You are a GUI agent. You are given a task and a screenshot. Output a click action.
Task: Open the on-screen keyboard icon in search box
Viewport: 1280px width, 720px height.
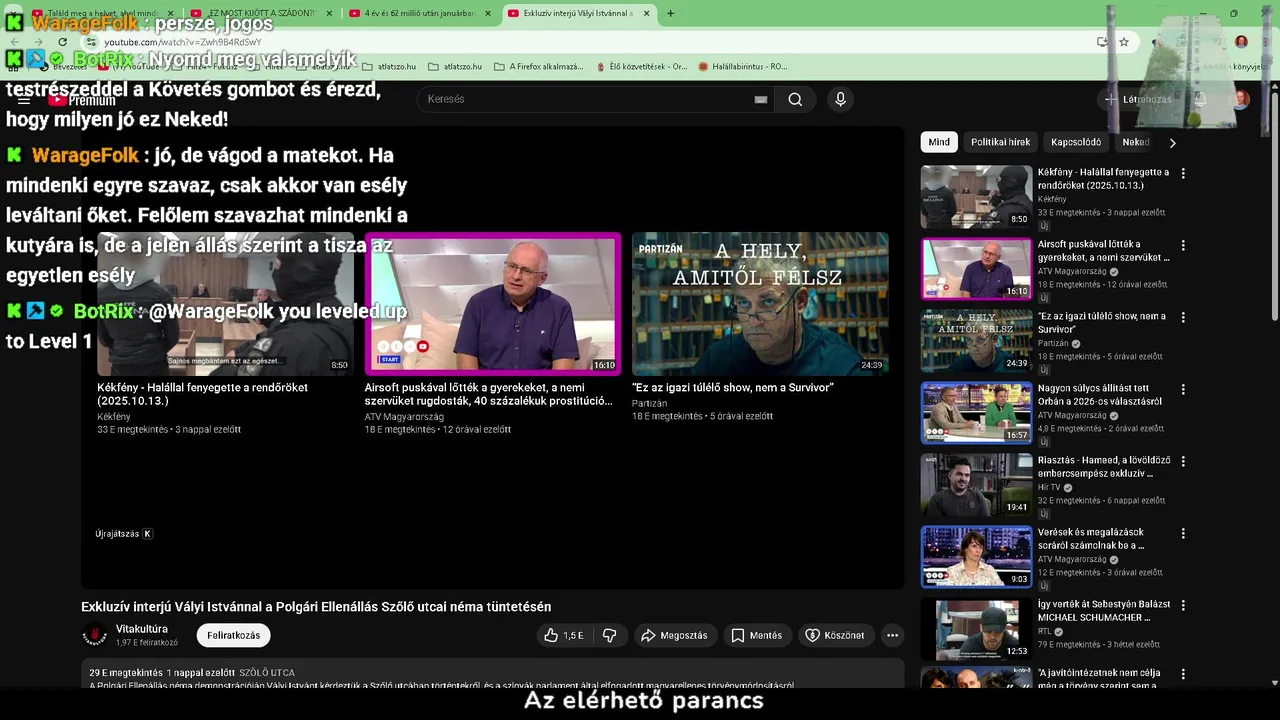[x=761, y=99]
